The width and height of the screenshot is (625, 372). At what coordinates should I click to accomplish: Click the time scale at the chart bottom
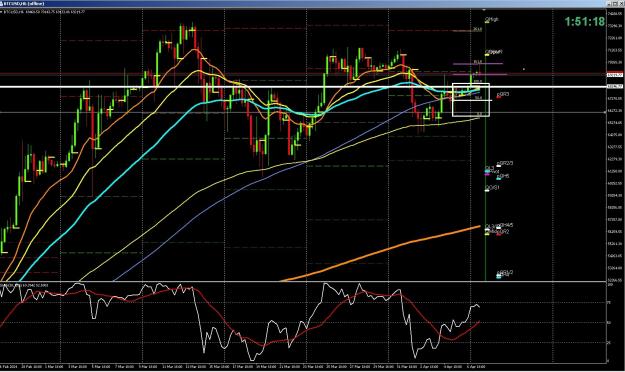pyautogui.click(x=303, y=366)
